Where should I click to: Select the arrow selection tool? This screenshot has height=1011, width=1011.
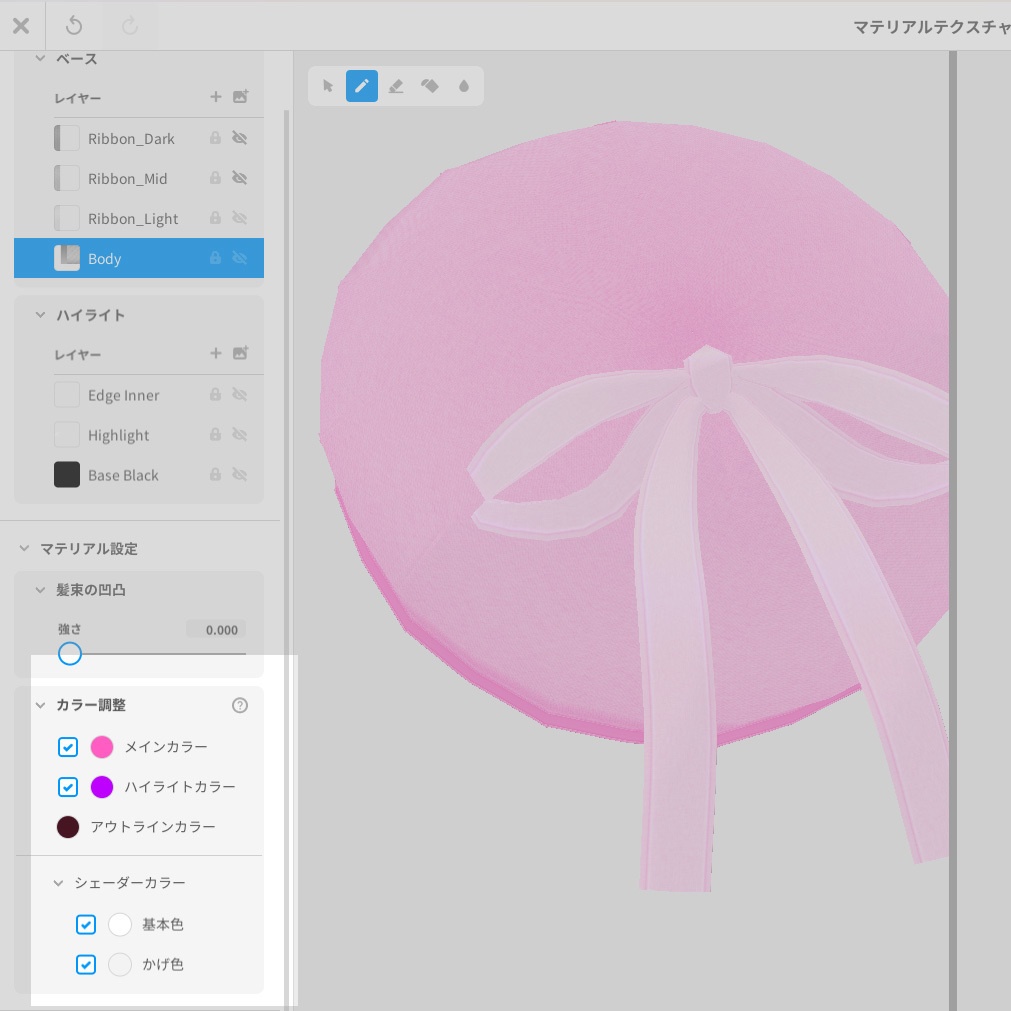point(327,86)
